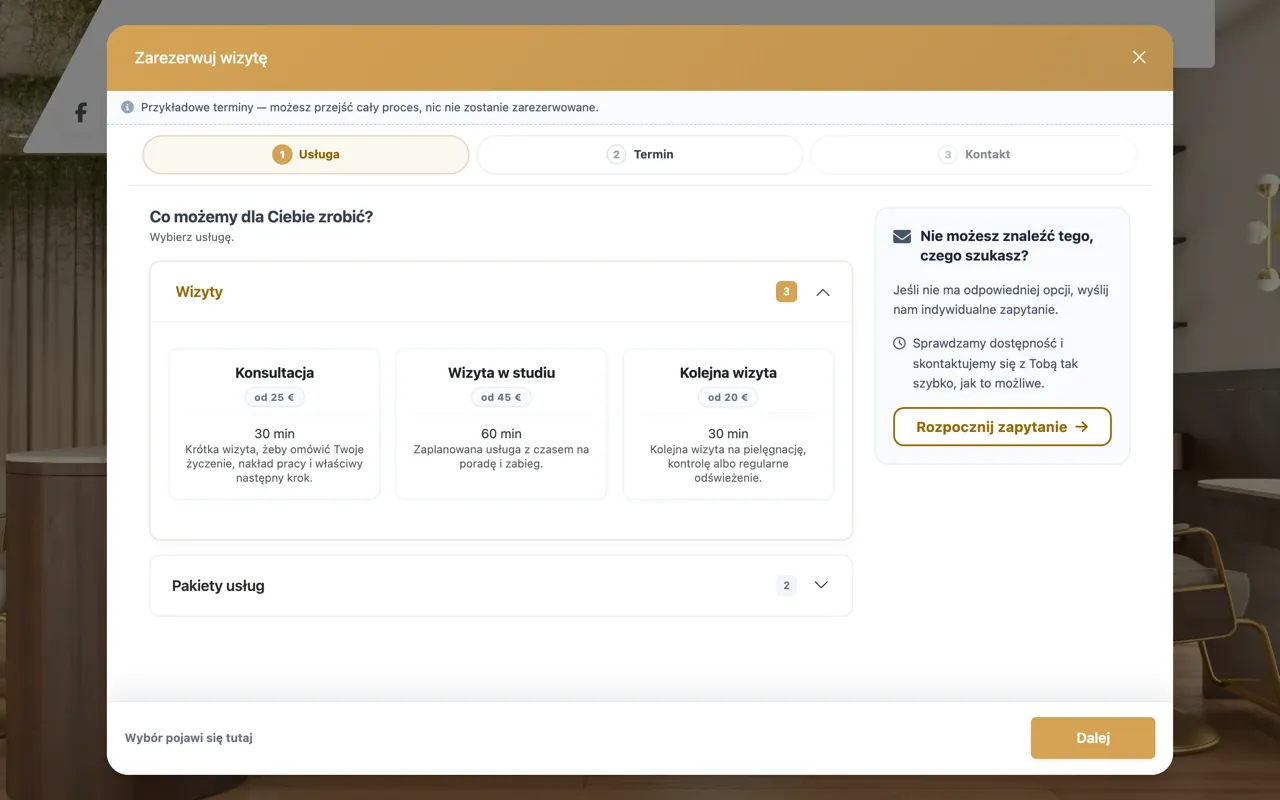Click the step 1 number badge
Screen dimensions: 1280x800
tap(282, 154)
